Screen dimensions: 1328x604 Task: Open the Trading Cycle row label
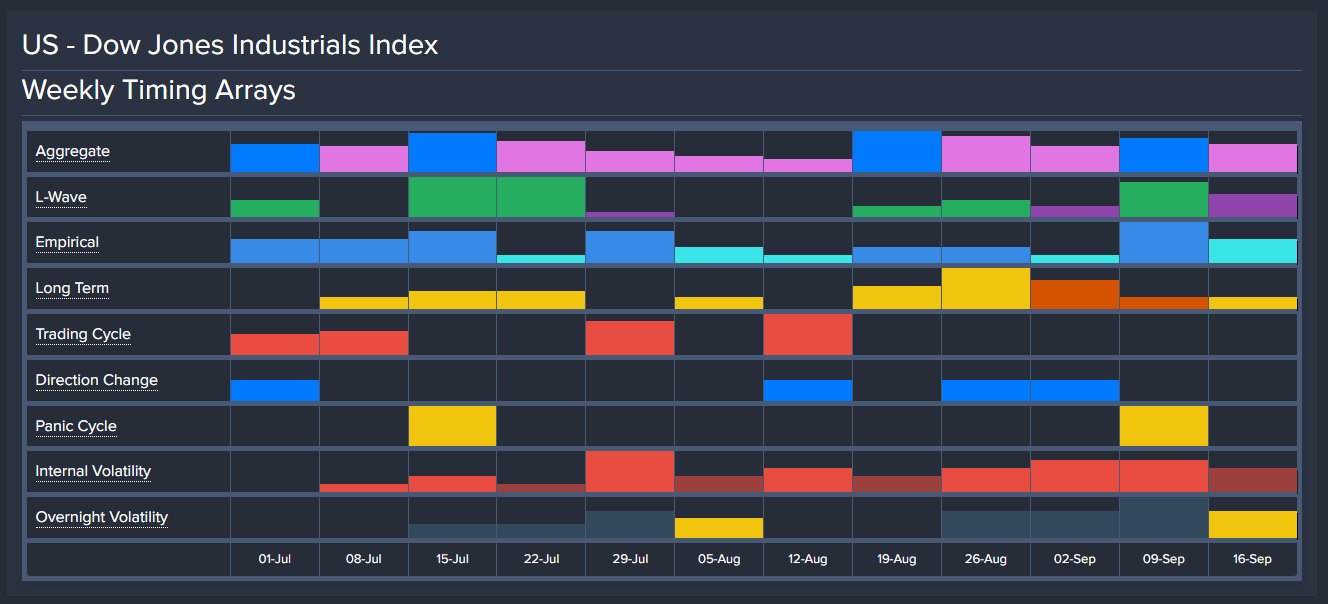(83, 335)
